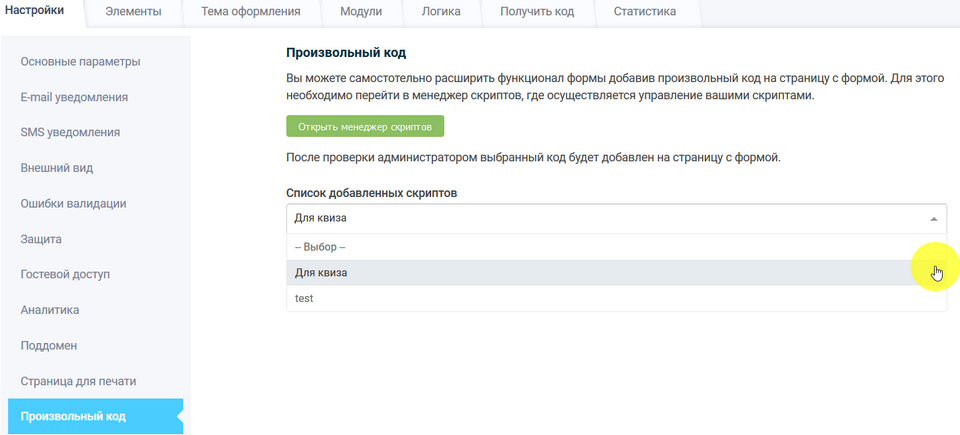Open Гостевой доступ settings
The height and width of the screenshot is (435, 960).
(x=65, y=274)
